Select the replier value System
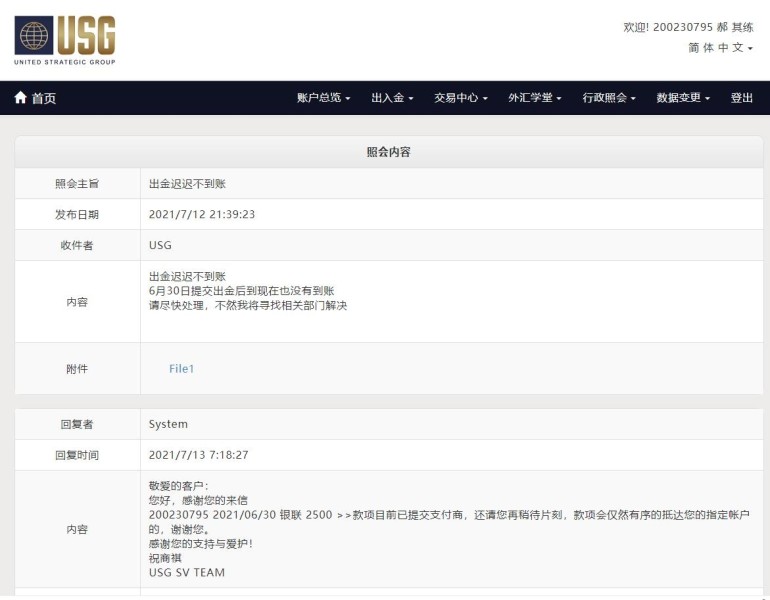The image size is (770, 600). (168, 424)
